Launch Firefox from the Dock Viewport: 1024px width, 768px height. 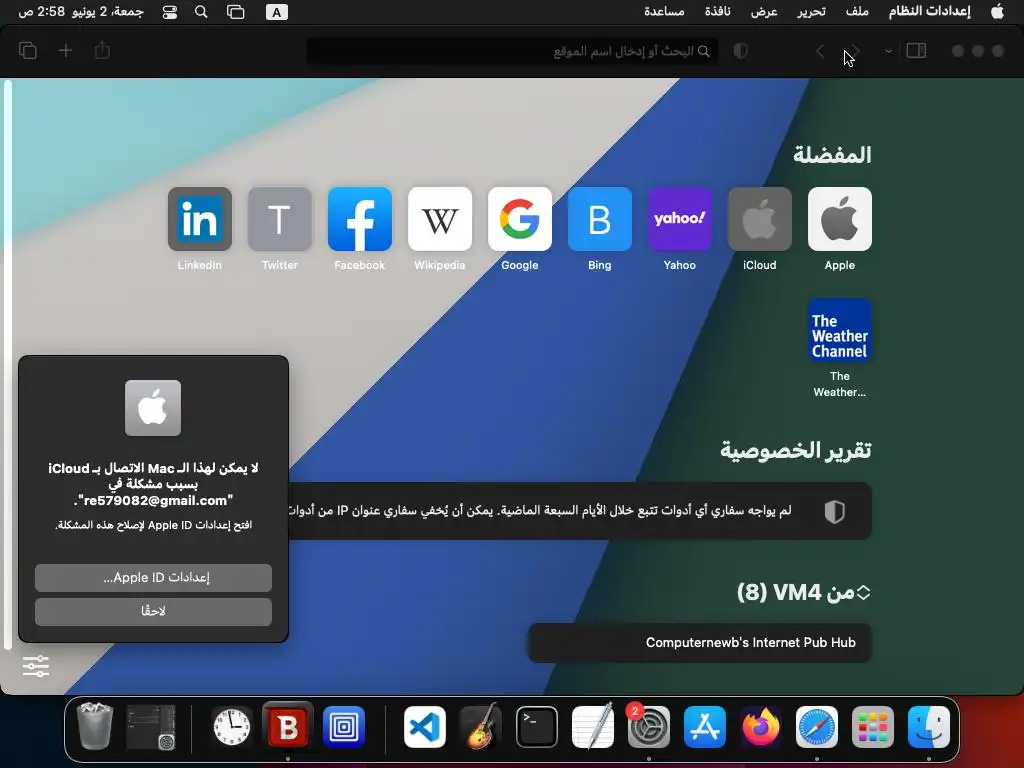coord(761,727)
